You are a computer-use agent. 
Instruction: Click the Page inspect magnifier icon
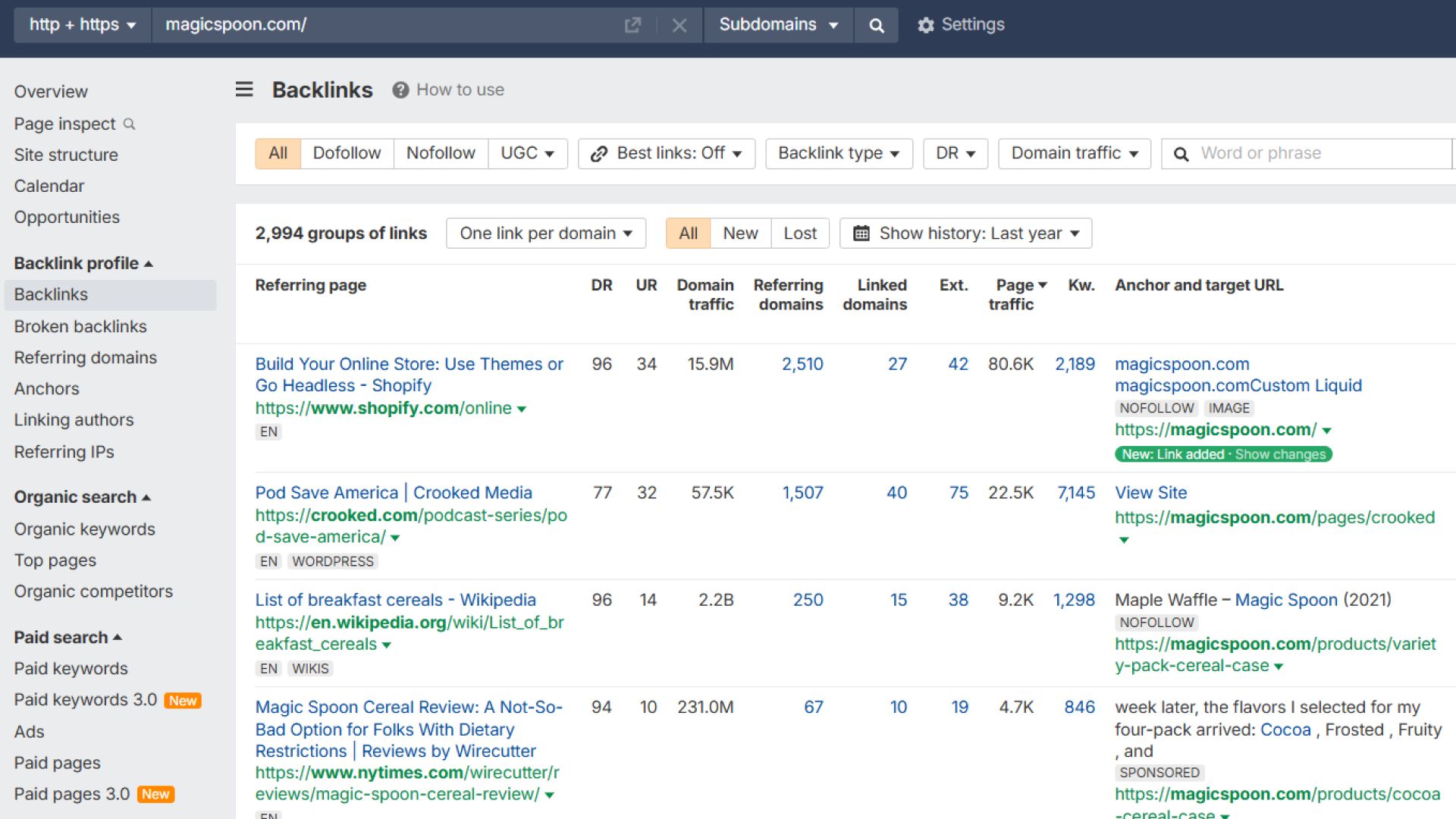click(130, 124)
